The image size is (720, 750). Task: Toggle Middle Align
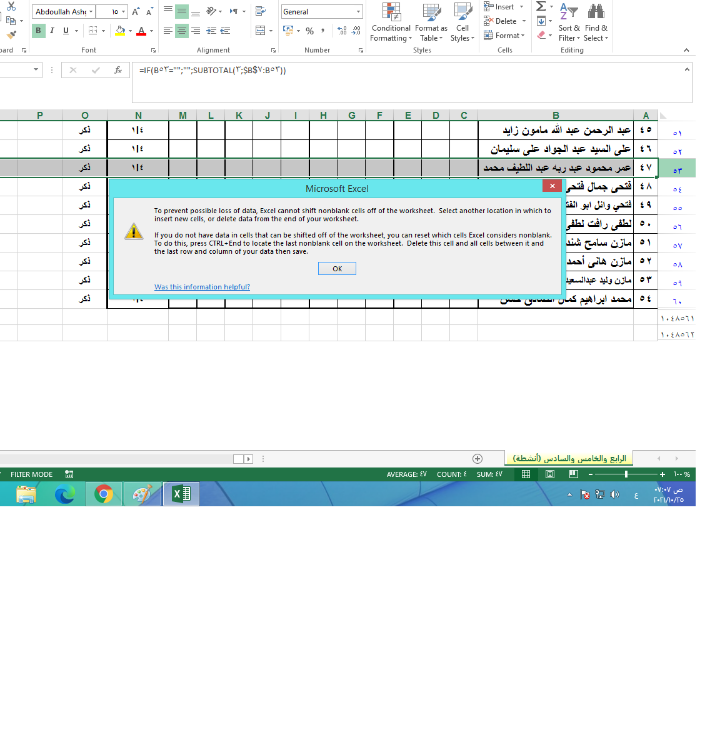182,11
